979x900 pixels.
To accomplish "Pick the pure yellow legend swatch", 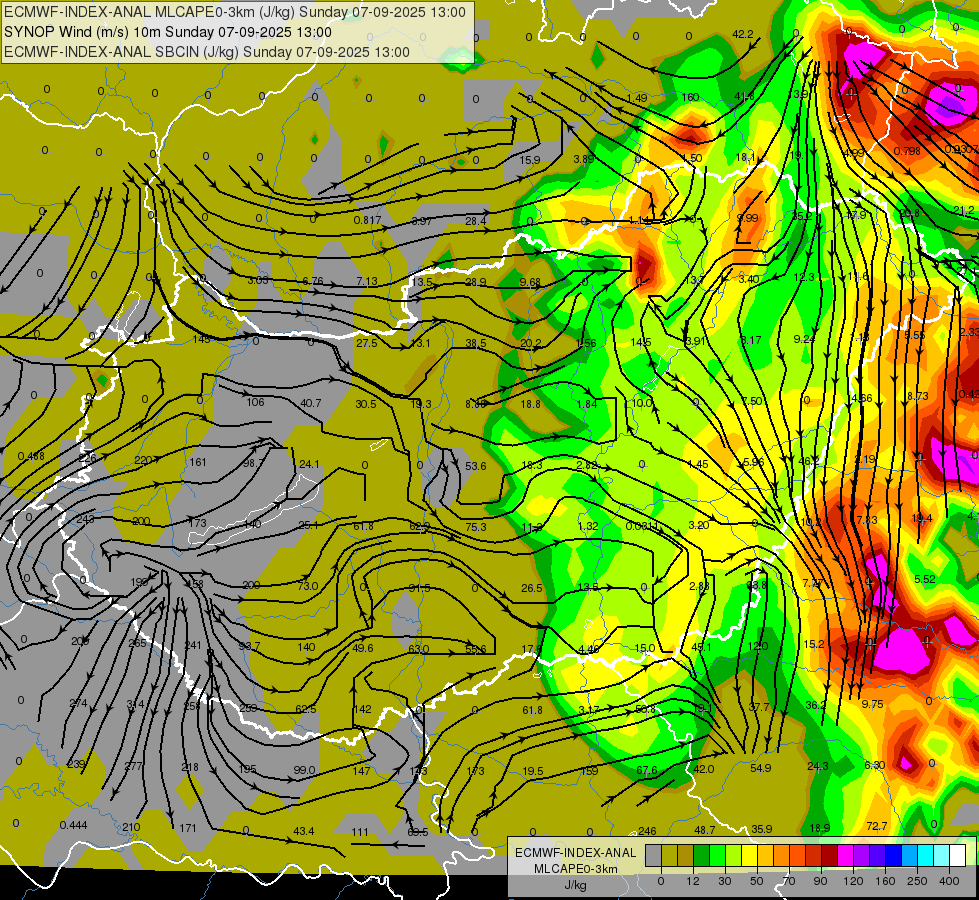I will 749,856.
